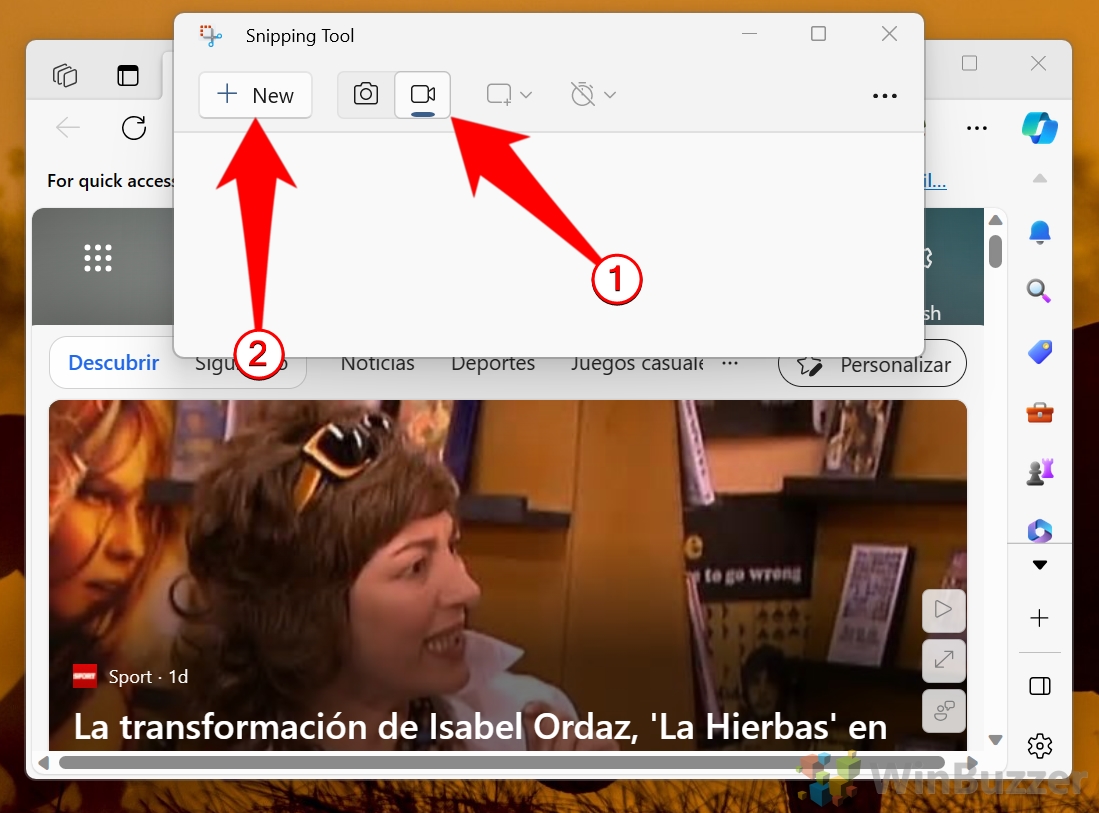Open the news card feedback icon
Viewport: 1099px width, 813px height.
point(943,711)
